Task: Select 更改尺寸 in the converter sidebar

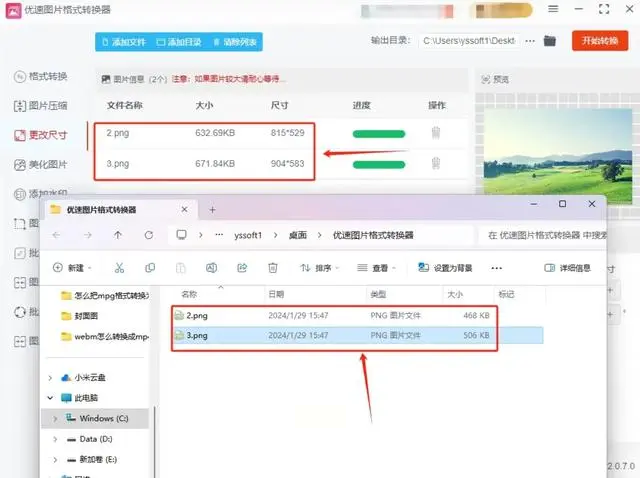Action: tap(41, 135)
